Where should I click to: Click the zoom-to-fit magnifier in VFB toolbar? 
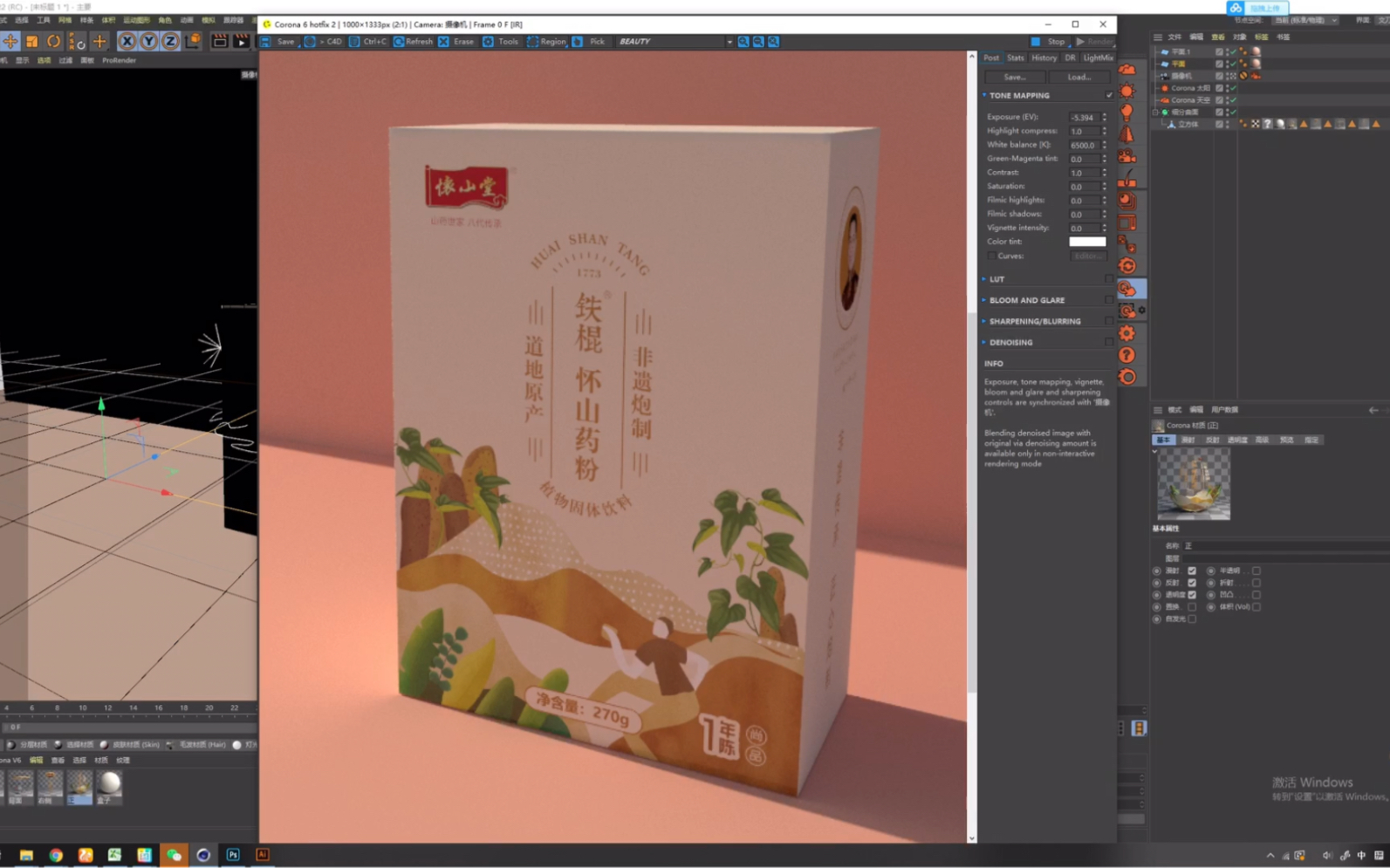click(773, 41)
